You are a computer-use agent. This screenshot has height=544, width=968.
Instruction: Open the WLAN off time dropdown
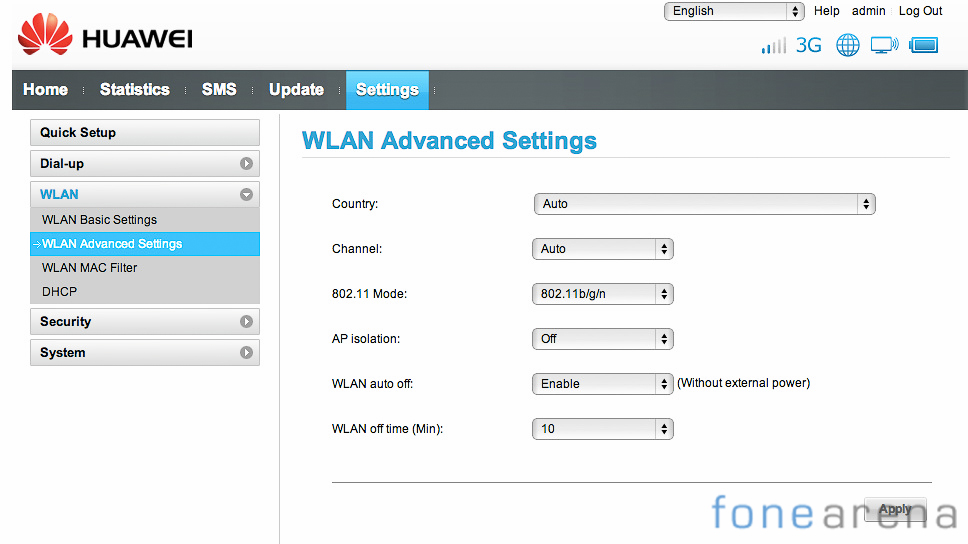(x=603, y=429)
